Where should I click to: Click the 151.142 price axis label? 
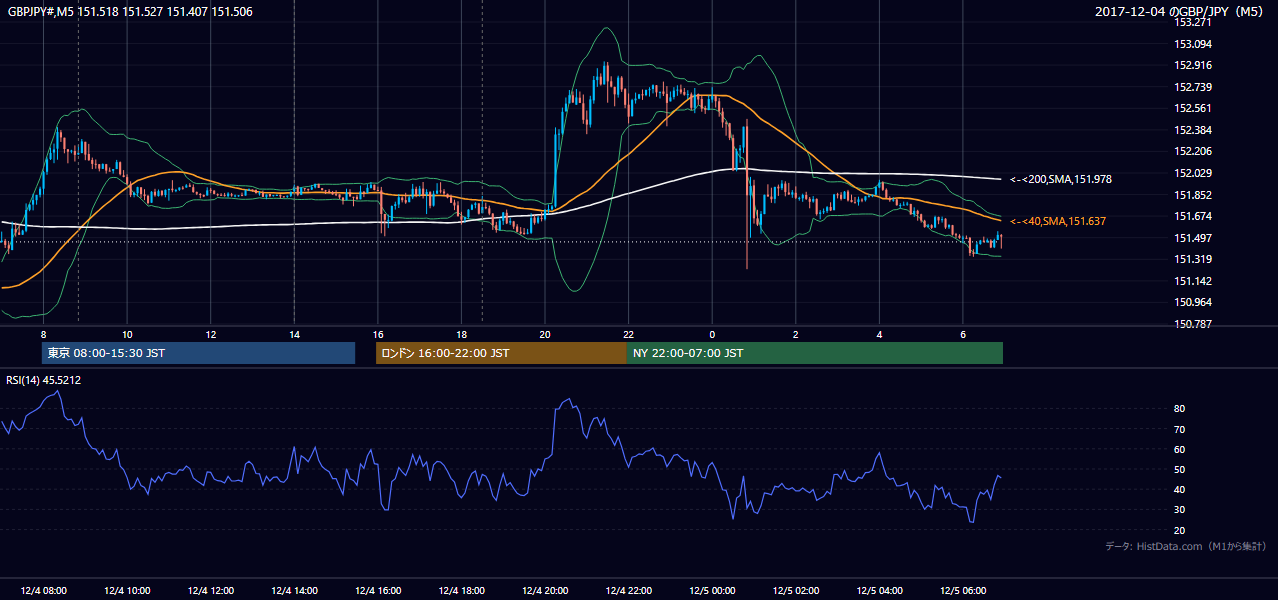pyautogui.click(x=1193, y=281)
